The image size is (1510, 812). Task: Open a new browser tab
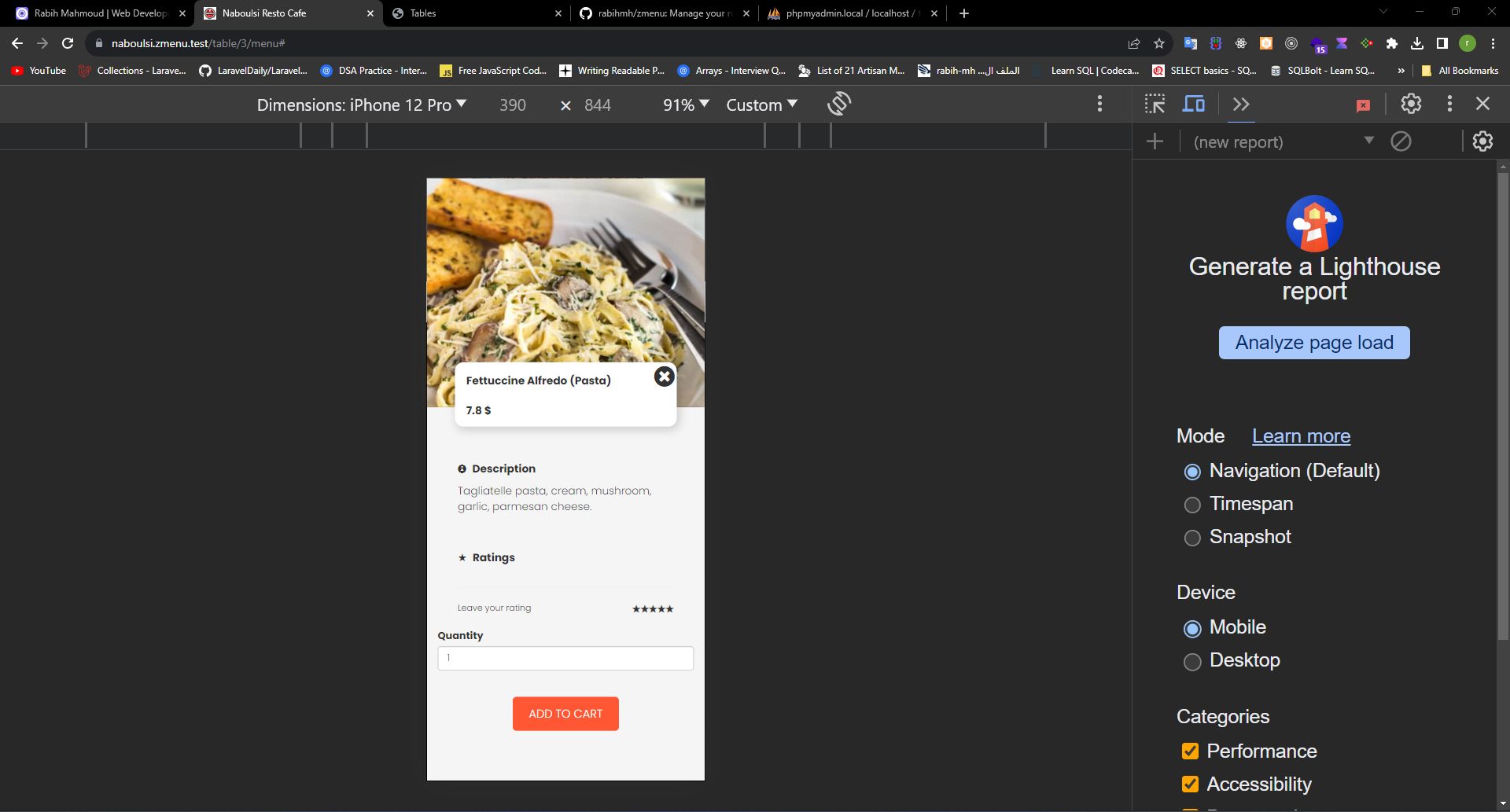[x=964, y=13]
